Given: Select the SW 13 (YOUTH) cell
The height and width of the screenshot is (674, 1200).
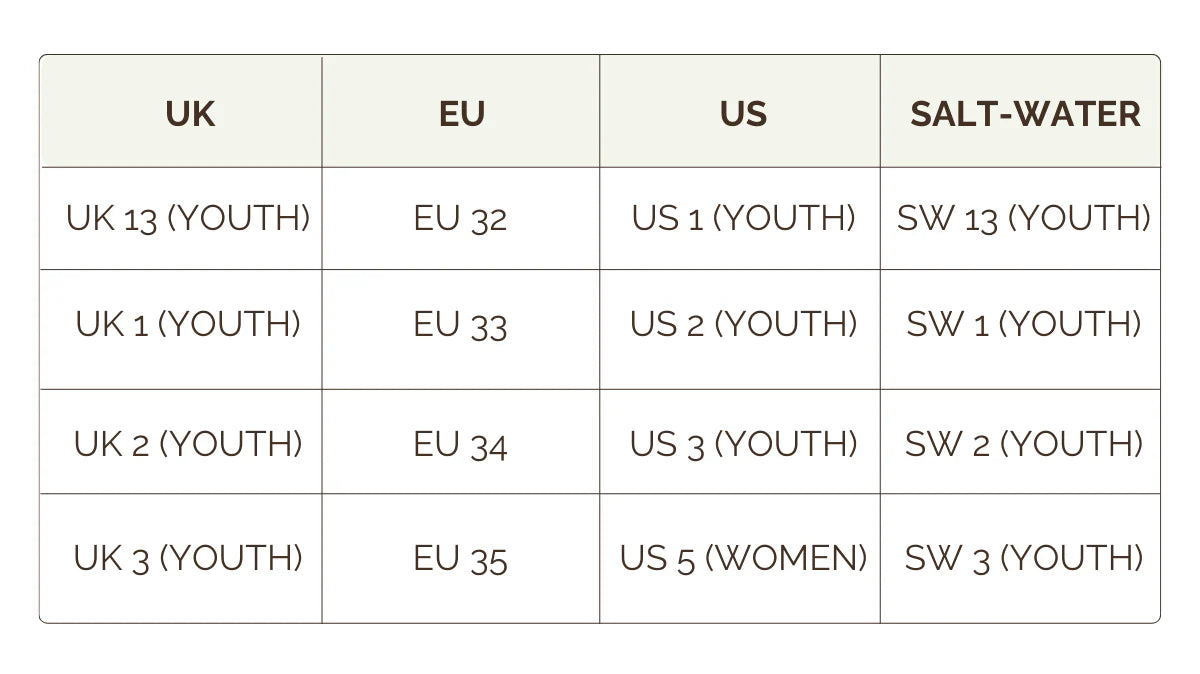Looking at the screenshot, I should coord(1024,218).
